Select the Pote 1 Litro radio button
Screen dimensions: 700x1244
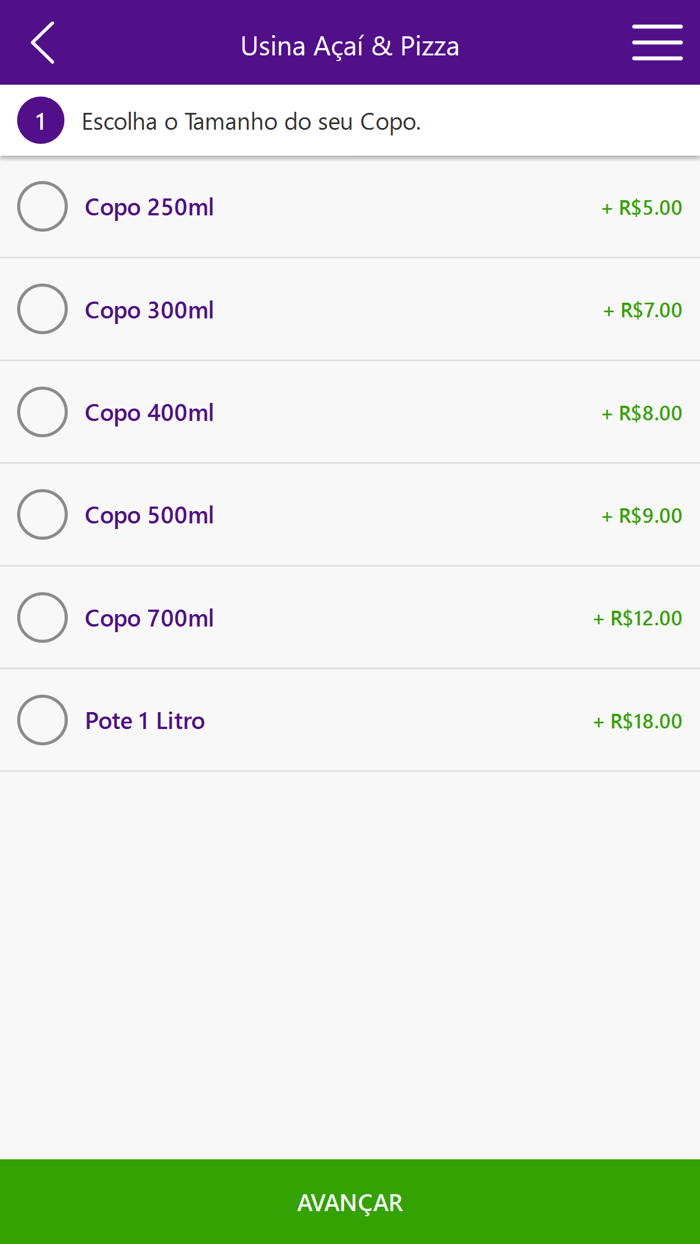point(42,720)
